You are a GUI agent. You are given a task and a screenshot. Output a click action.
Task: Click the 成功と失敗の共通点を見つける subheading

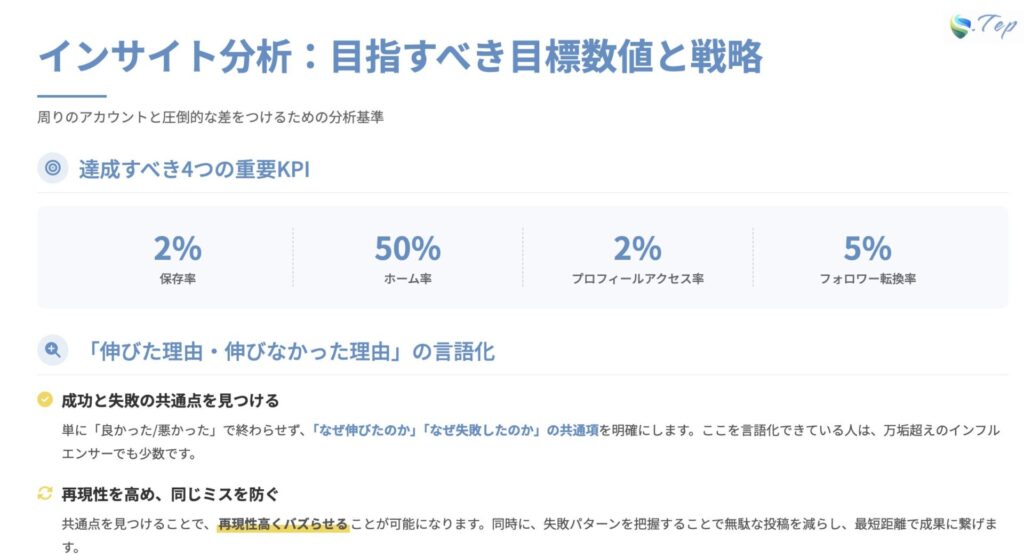[x=170, y=400]
